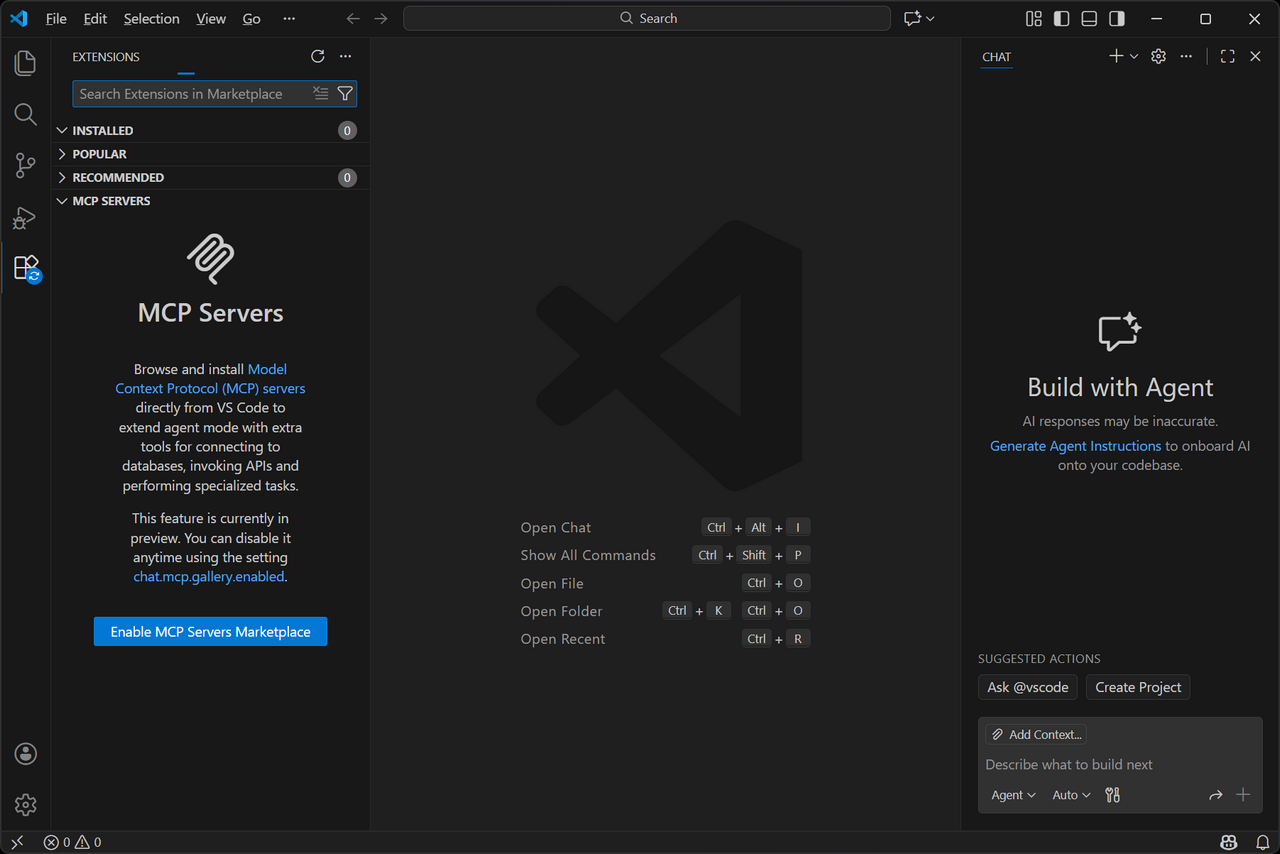Open Extensions views and more actions menu
1280x854 pixels.
click(x=345, y=57)
